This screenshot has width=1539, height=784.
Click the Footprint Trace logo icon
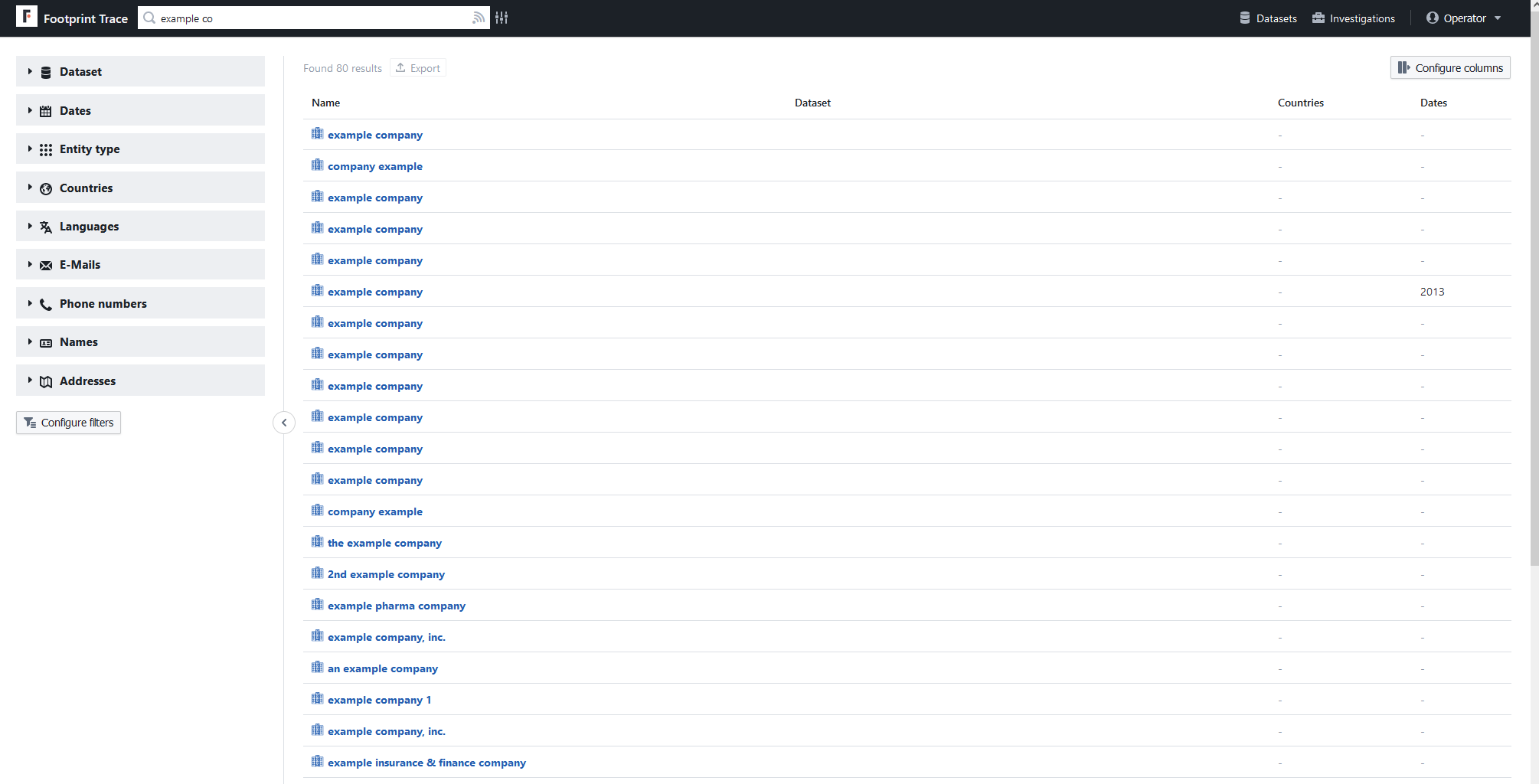point(26,17)
